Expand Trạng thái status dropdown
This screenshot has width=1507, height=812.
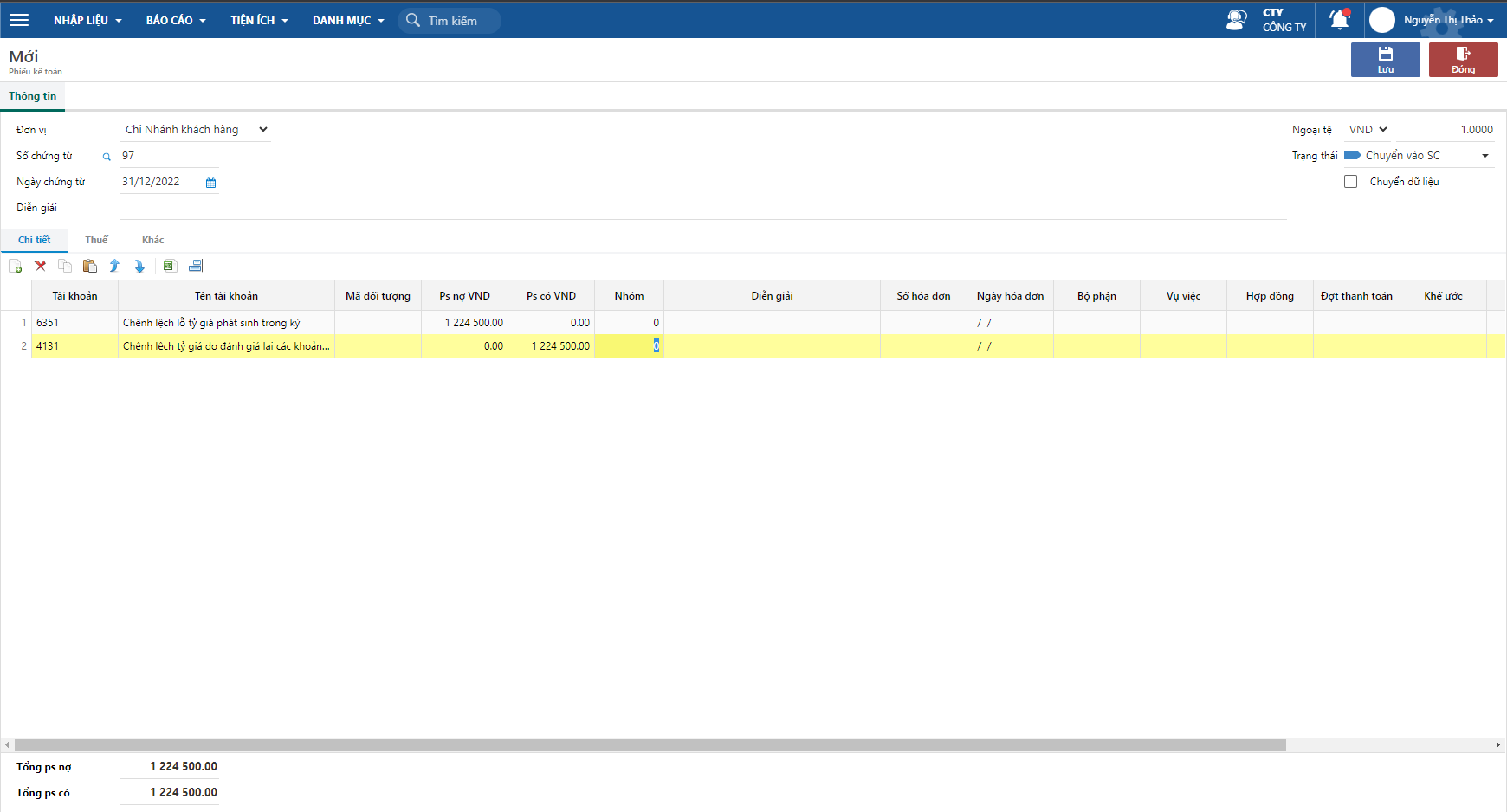(1484, 156)
